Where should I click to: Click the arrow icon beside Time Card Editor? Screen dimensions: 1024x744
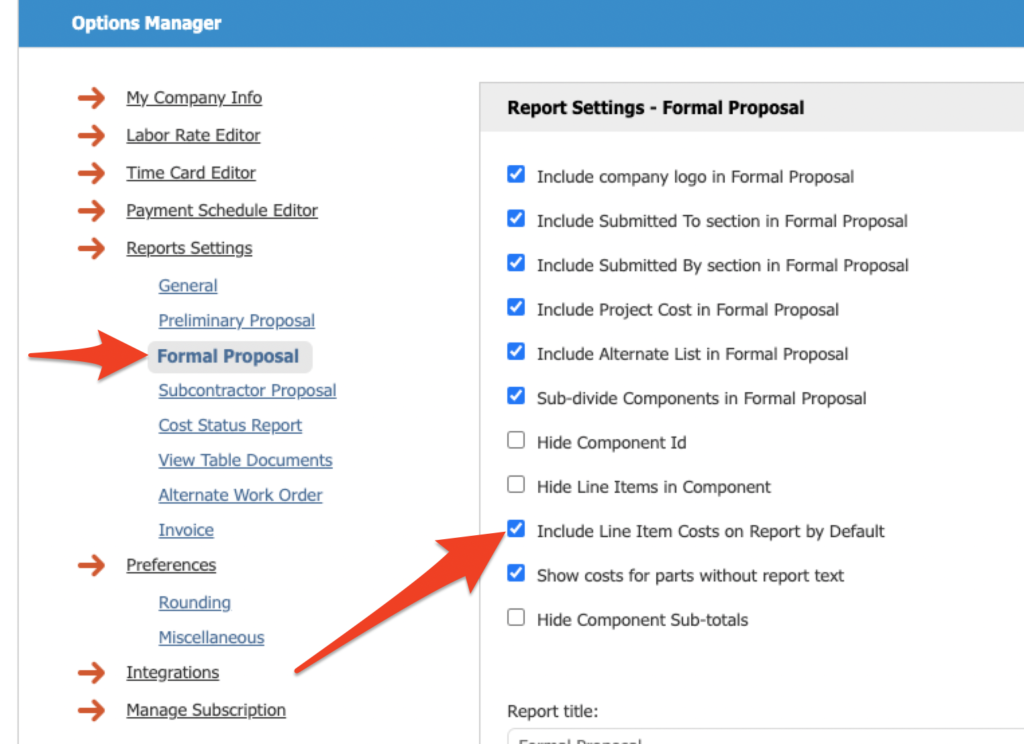coord(91,173)
